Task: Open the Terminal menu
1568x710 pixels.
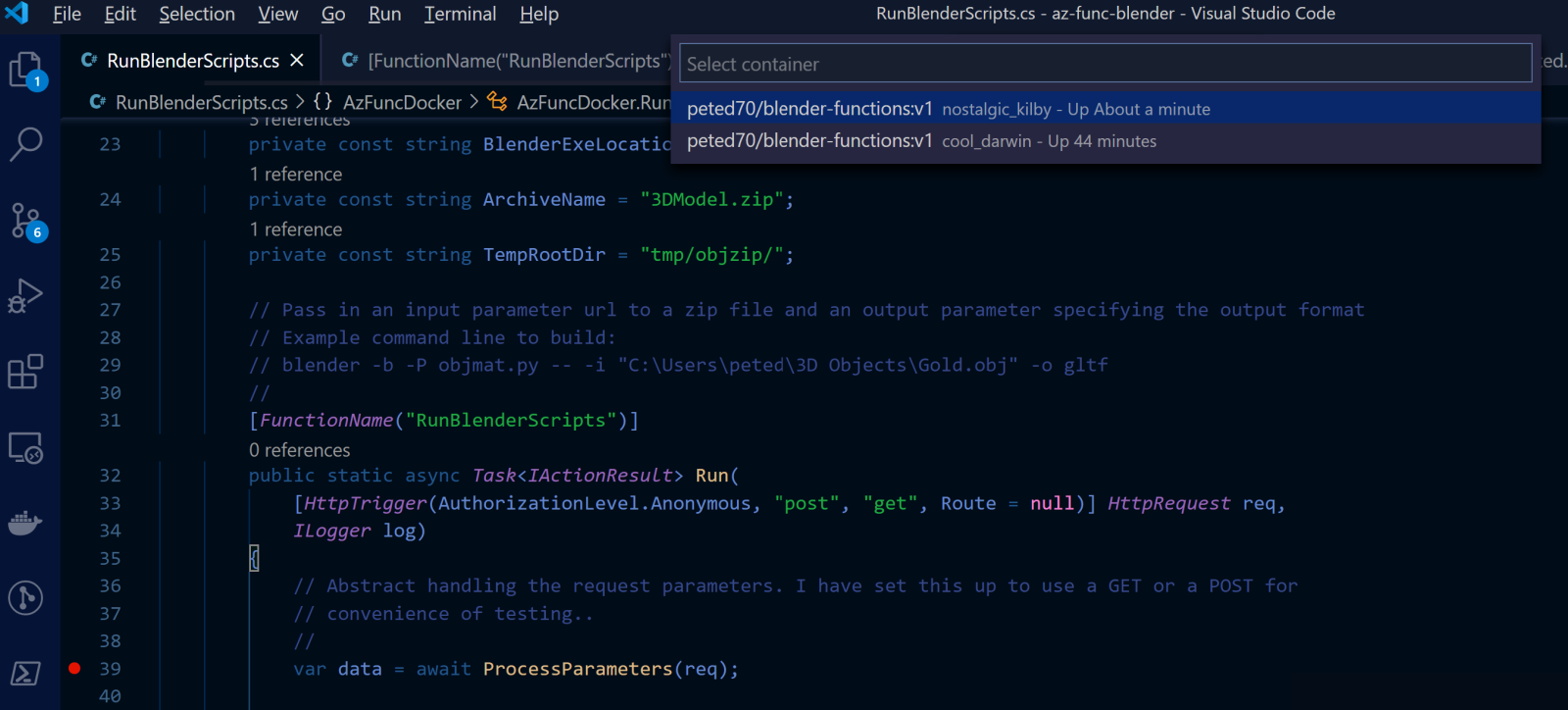Action: (x=461, y=14)
